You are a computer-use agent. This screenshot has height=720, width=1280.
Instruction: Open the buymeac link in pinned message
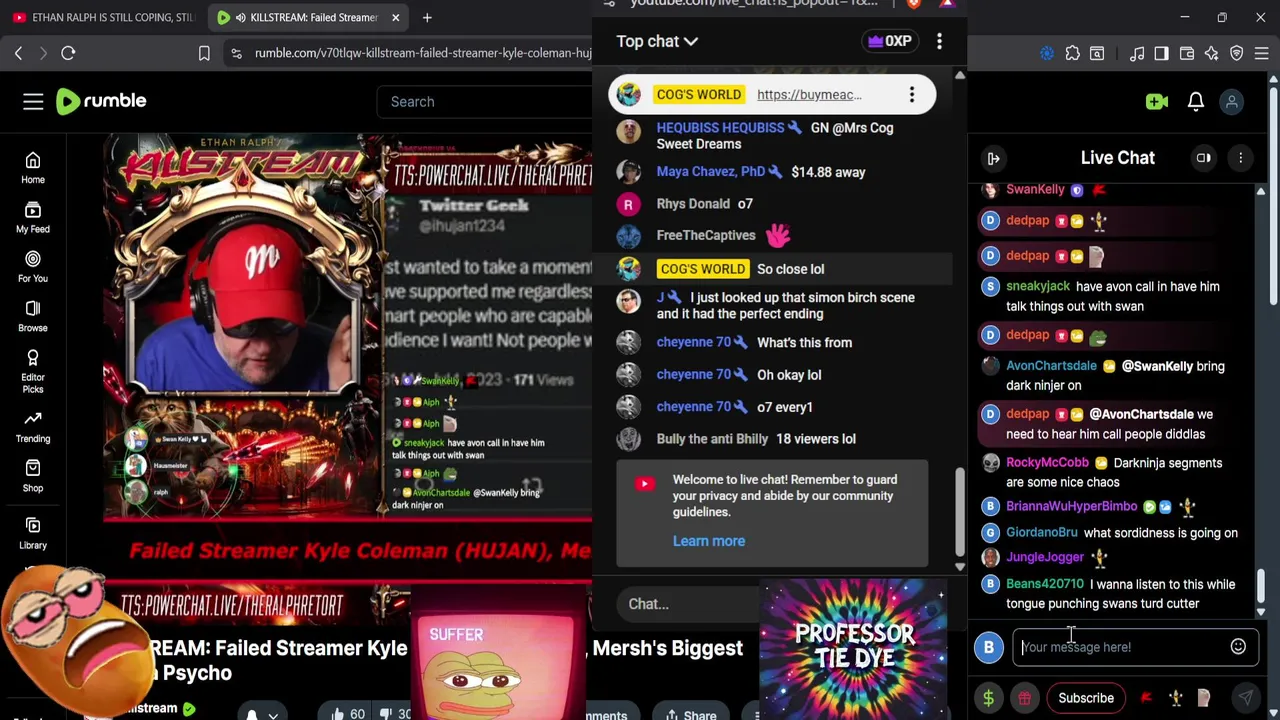(x=809, y=95)
